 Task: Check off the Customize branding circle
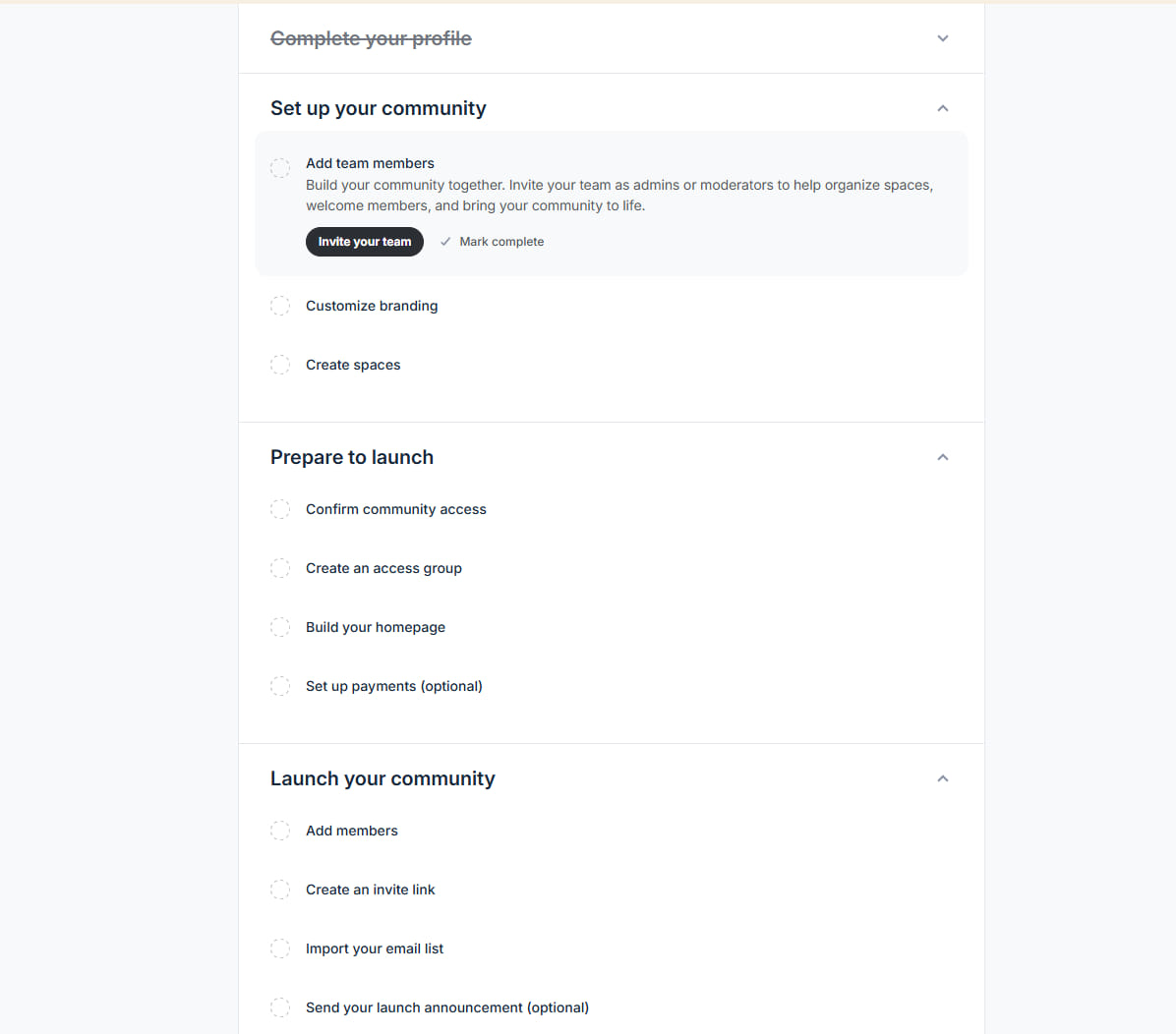coord(280,306)
